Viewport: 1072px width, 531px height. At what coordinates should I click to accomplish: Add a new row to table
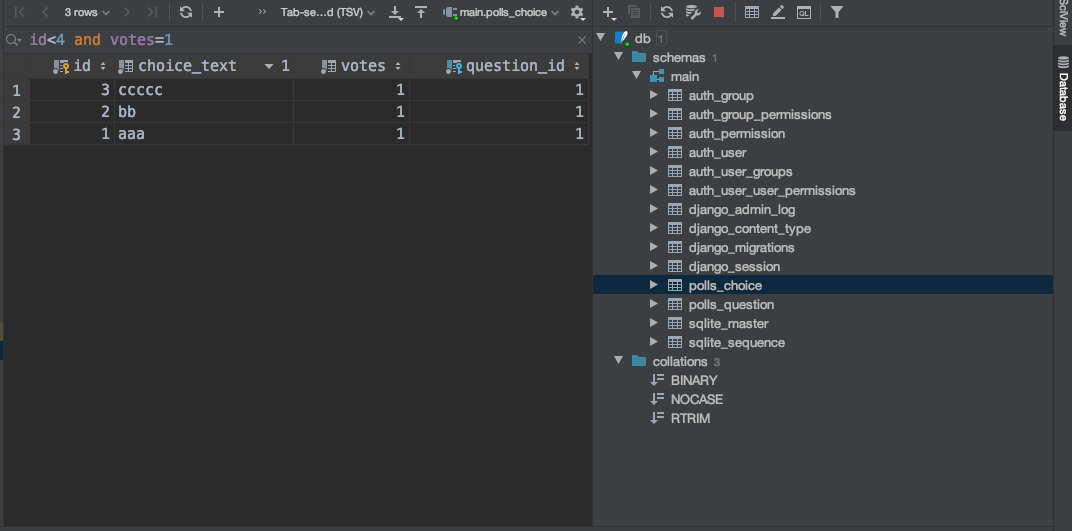click(x=219, y=12)
